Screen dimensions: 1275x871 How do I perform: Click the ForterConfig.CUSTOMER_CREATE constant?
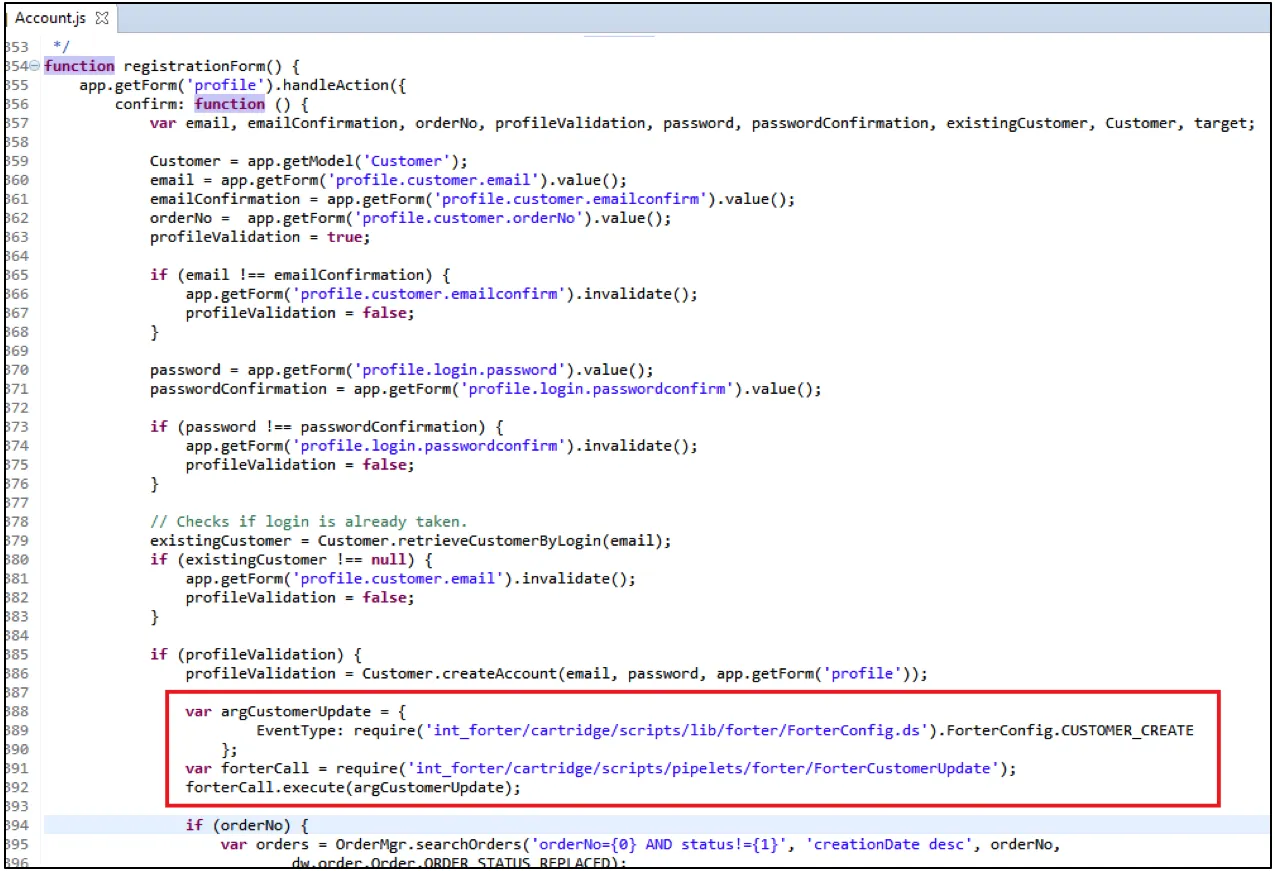point(1070,731)
